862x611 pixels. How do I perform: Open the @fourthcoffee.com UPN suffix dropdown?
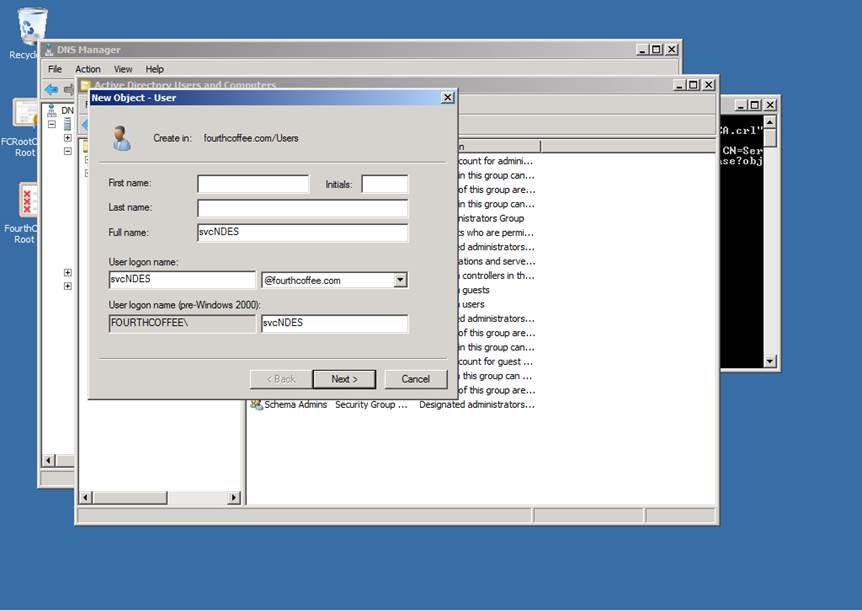point(400,280)
